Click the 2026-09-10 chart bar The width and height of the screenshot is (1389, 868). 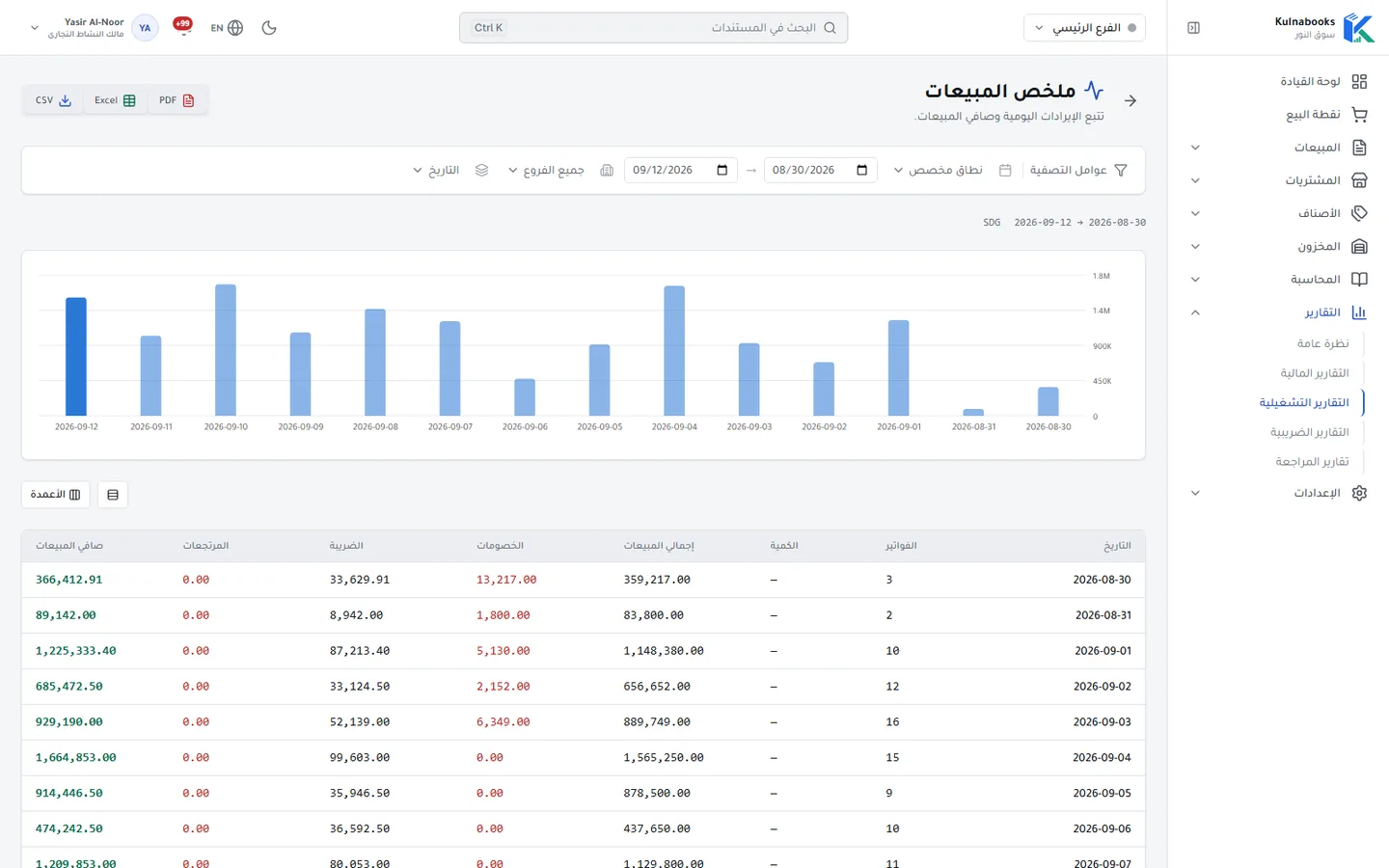226,350
